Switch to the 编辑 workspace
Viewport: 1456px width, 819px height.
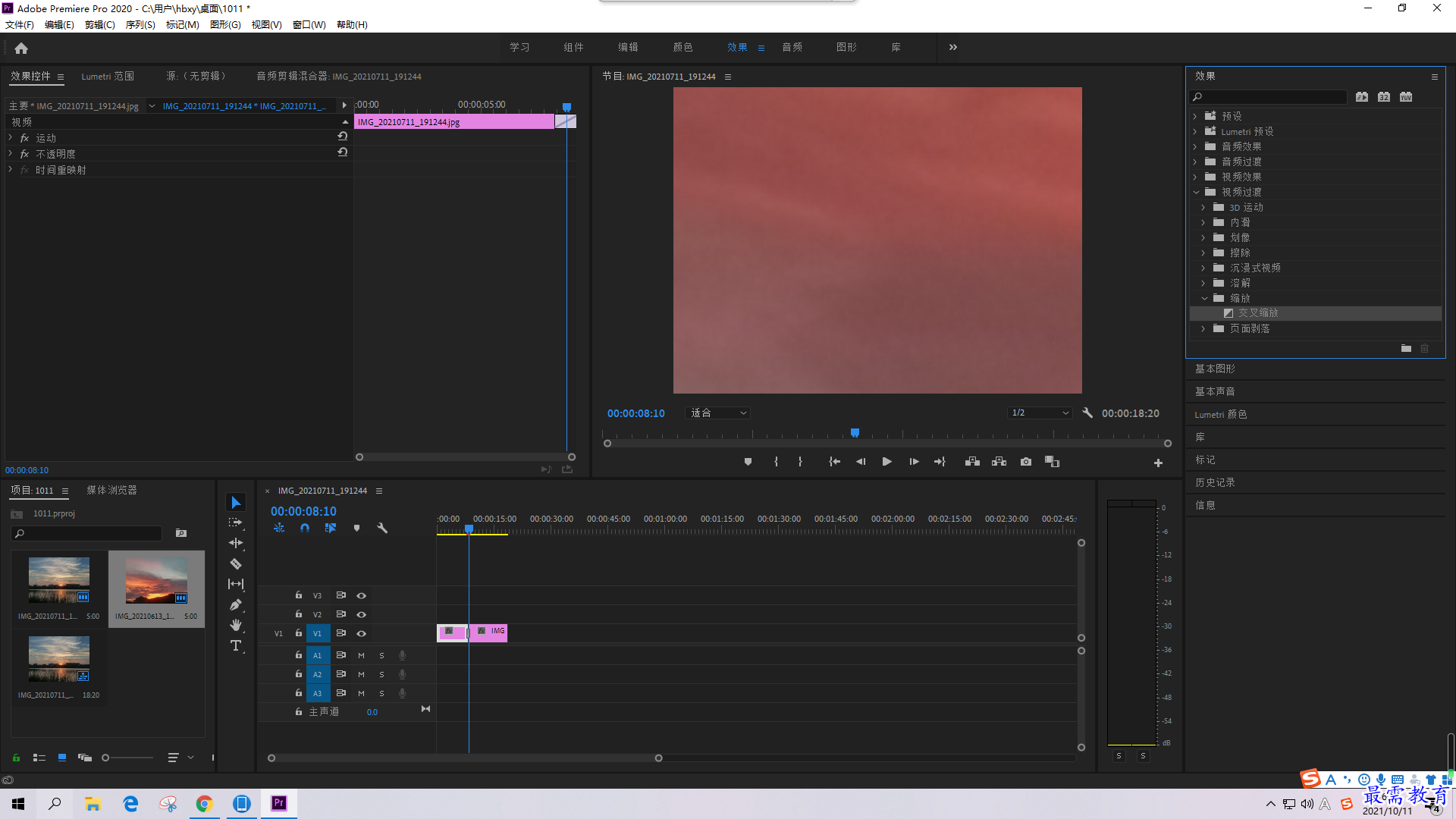pos(628,47)
